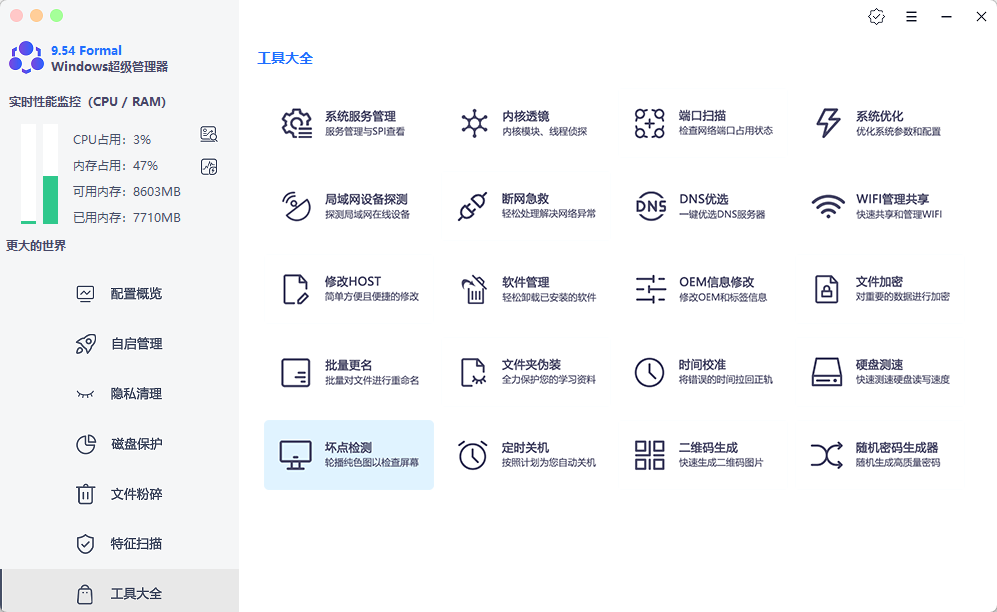Click the 系统优化 lightning bolt icon
Screen dimensions: 997x612
[x=827, y=123]
